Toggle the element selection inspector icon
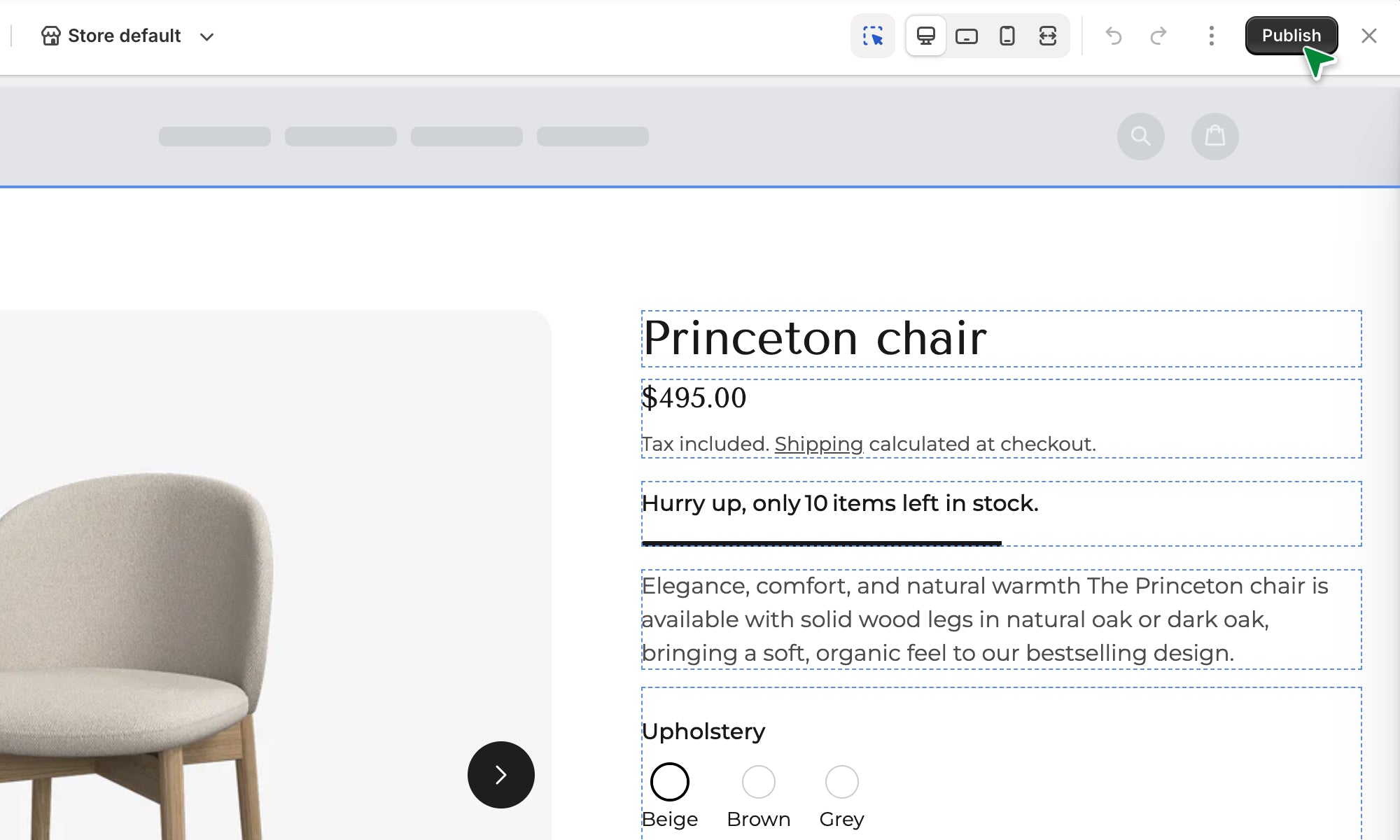1400x840 pixels. click(x=873, y=36)
